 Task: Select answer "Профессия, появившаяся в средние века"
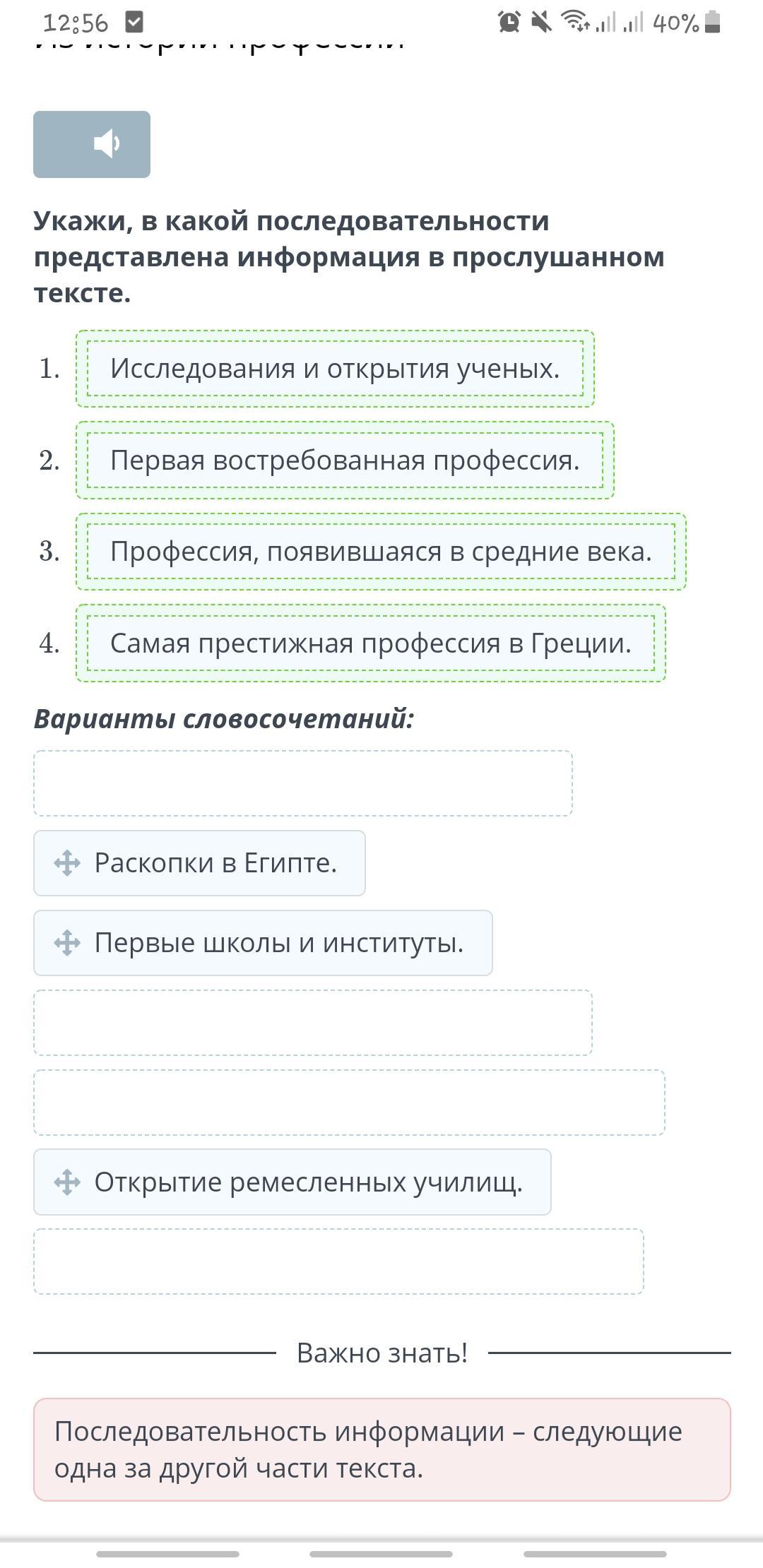(x=381, y=552)
